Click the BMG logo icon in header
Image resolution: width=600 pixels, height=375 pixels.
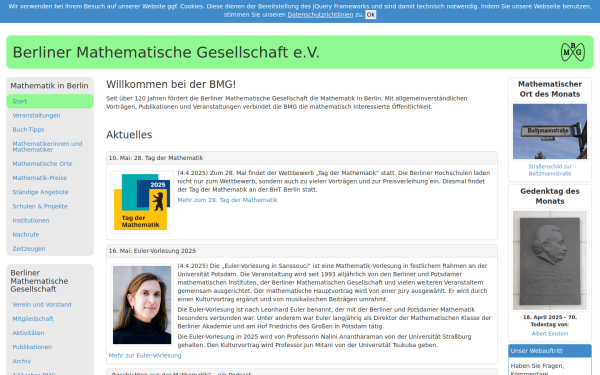573,52
